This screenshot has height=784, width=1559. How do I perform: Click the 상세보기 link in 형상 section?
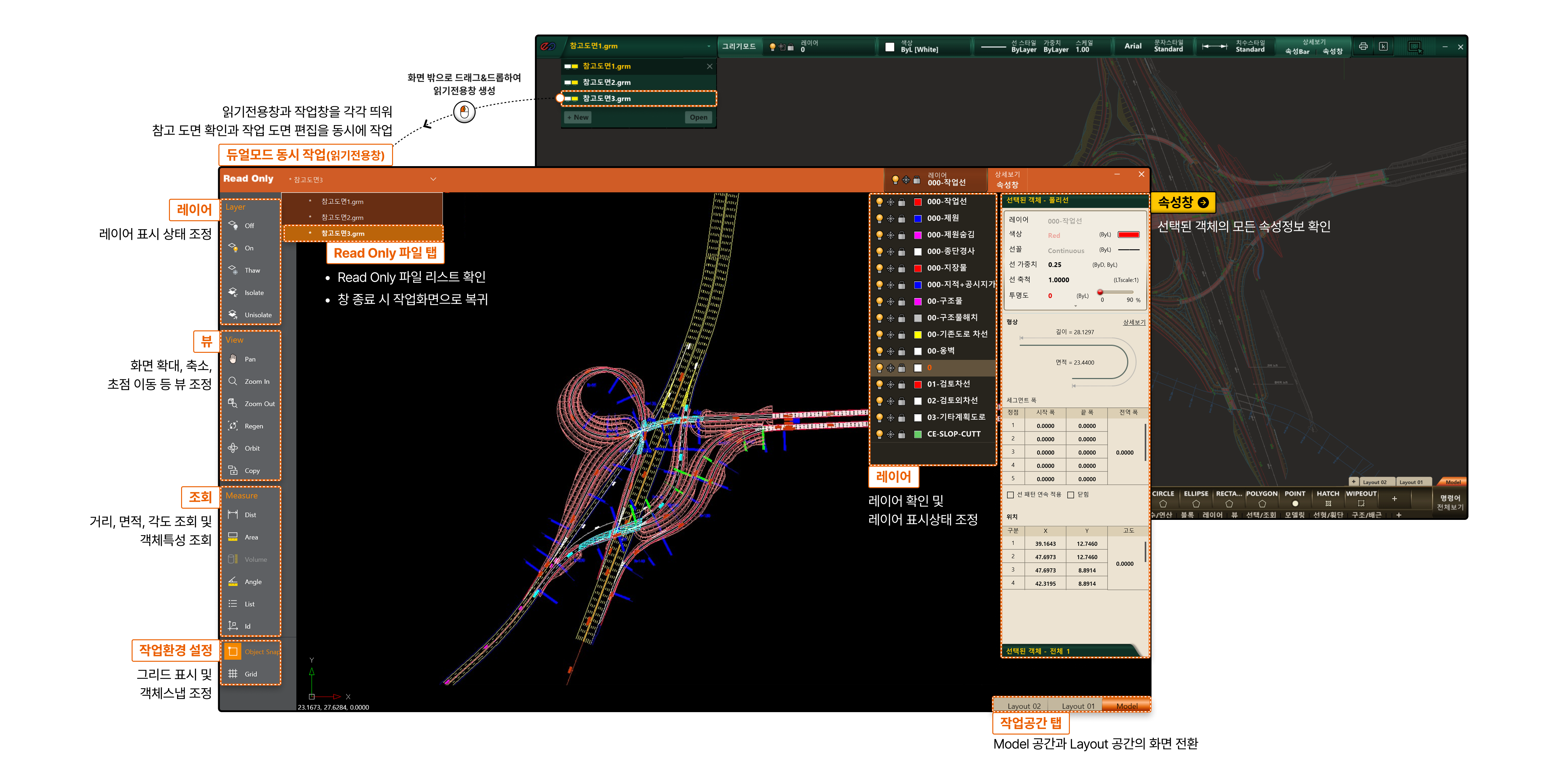[x=1134, y=322]
